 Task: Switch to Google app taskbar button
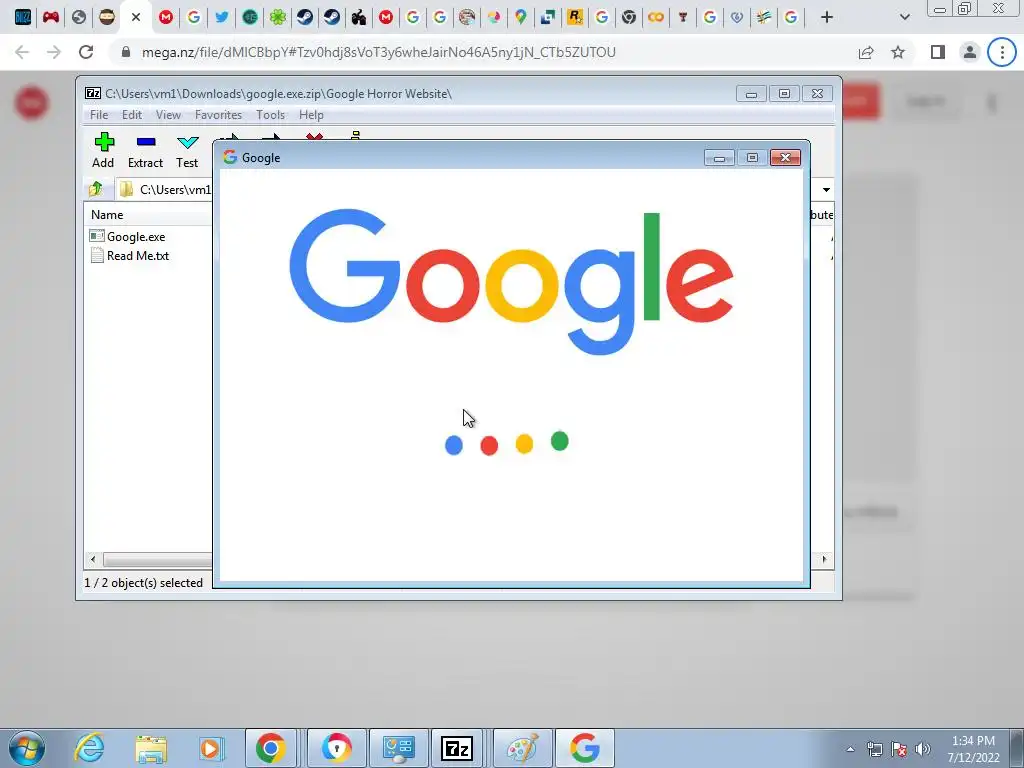pos(584,748)
